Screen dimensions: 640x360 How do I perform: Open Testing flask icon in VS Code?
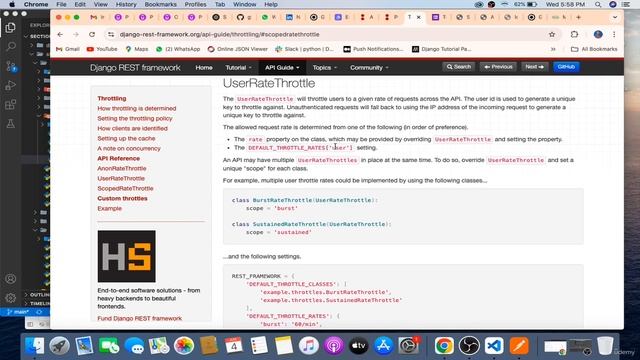point(11,124)
